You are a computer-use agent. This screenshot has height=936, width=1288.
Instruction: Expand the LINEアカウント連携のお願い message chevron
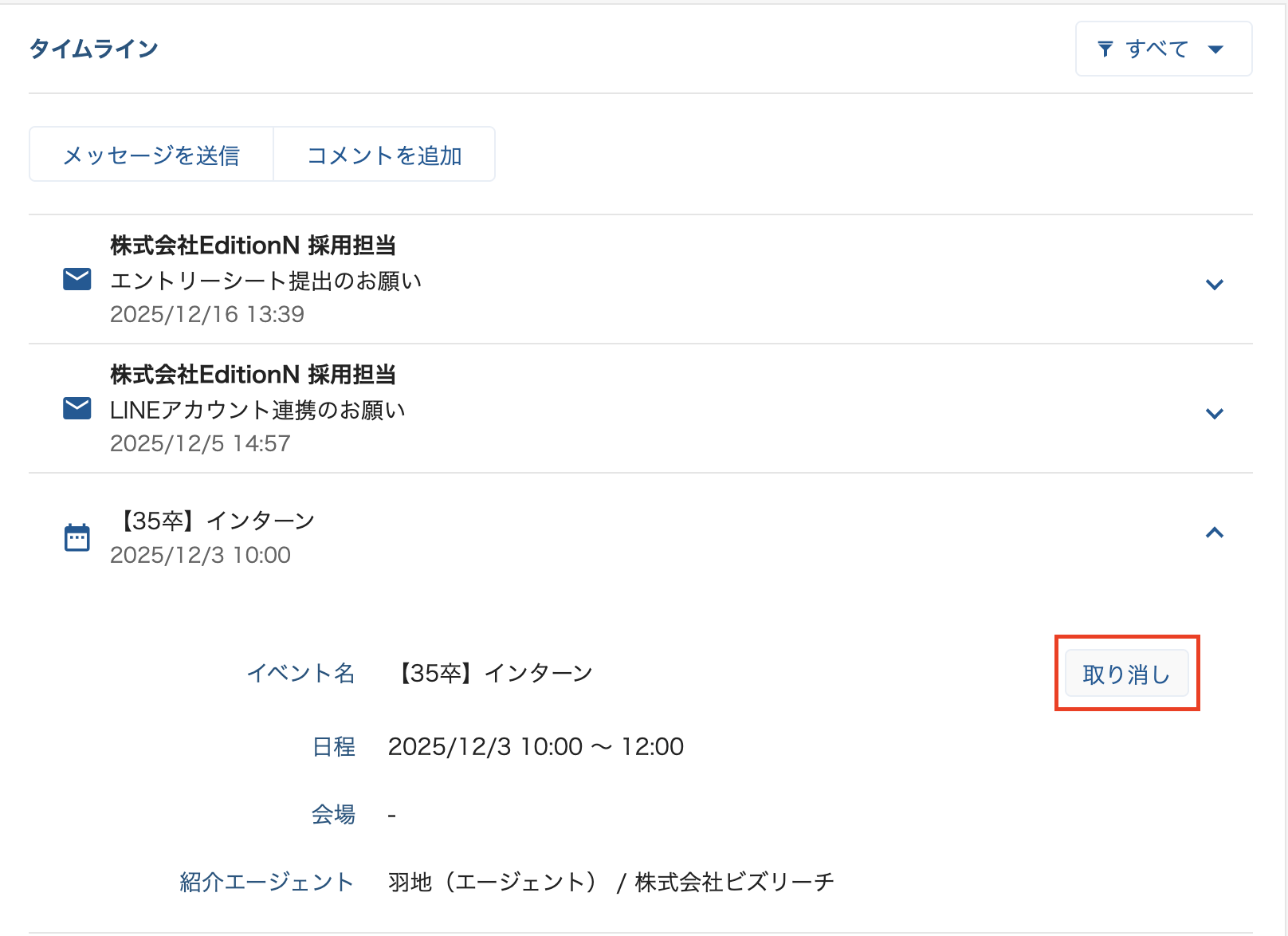click(1214, 414)
